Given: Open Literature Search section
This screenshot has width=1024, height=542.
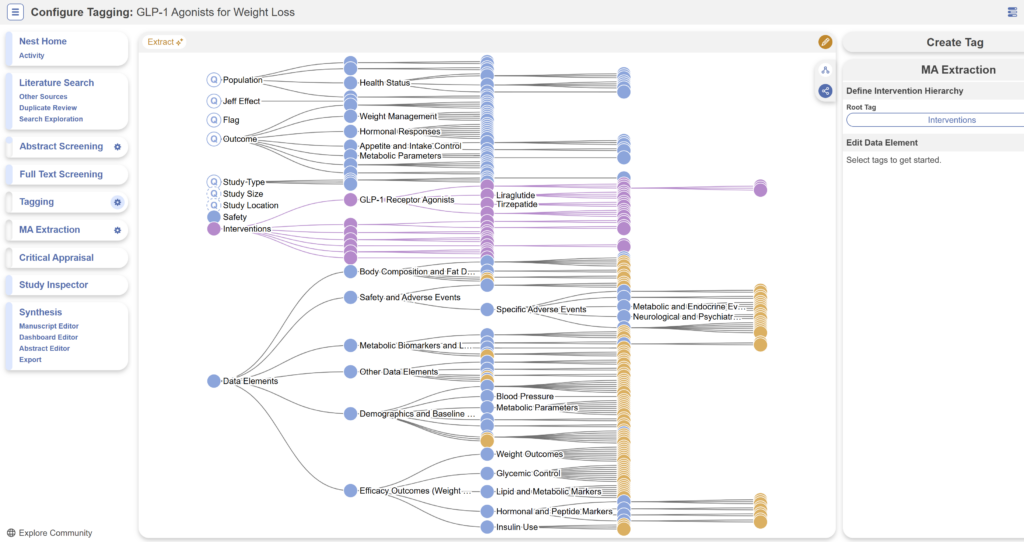Looking at the screenshot, I should [56, 83].
